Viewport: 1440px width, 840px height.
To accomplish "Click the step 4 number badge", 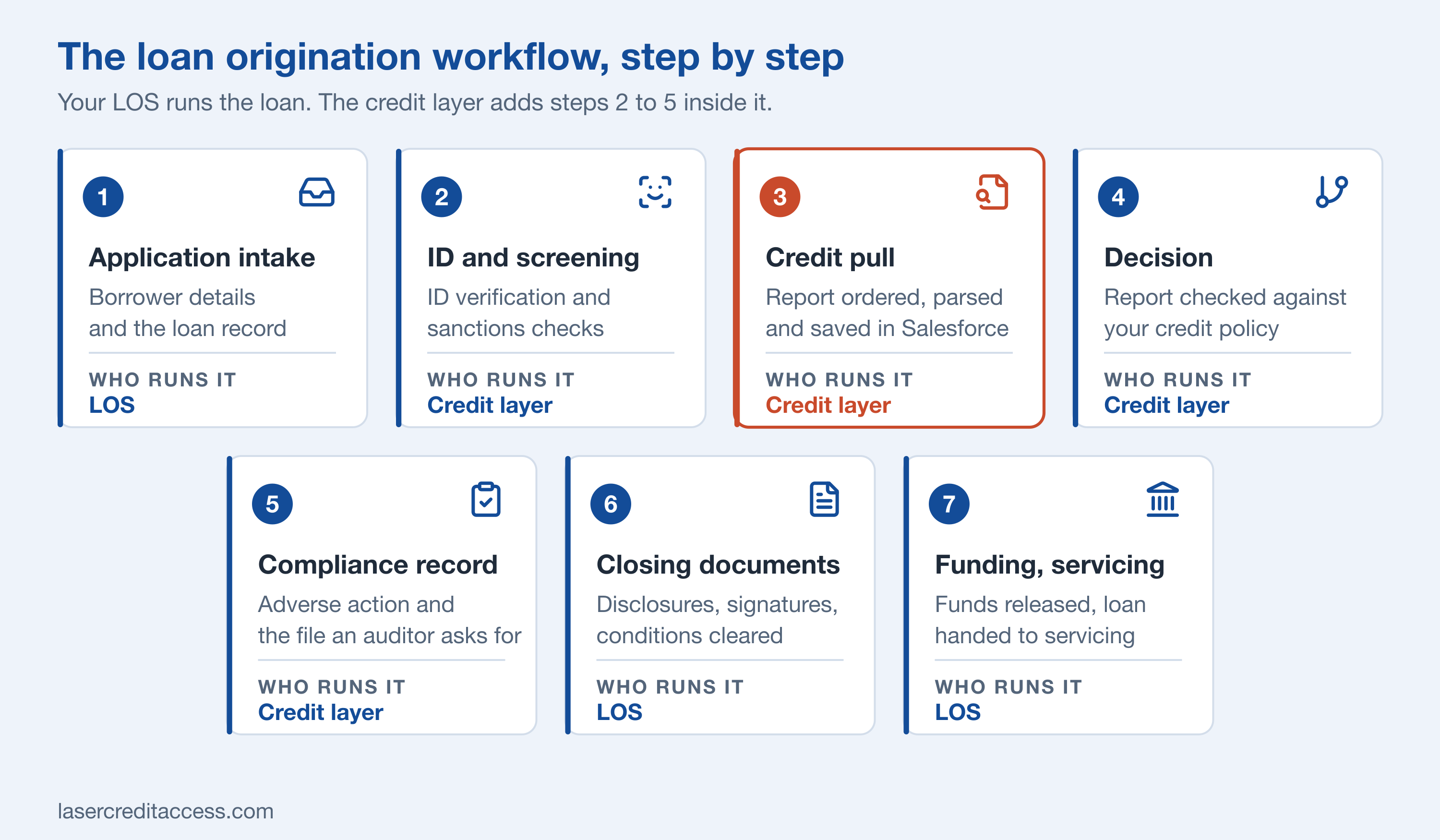I will pyautogui.click(x=1118, y=197).
